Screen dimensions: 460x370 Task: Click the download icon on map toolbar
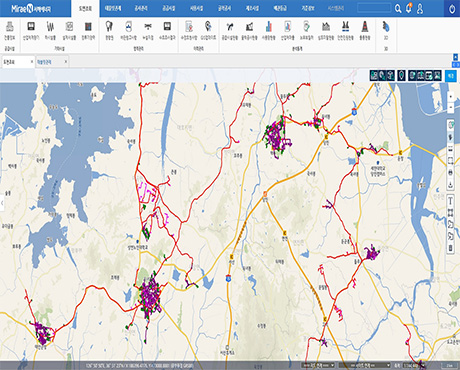click(x=450, y=184)
